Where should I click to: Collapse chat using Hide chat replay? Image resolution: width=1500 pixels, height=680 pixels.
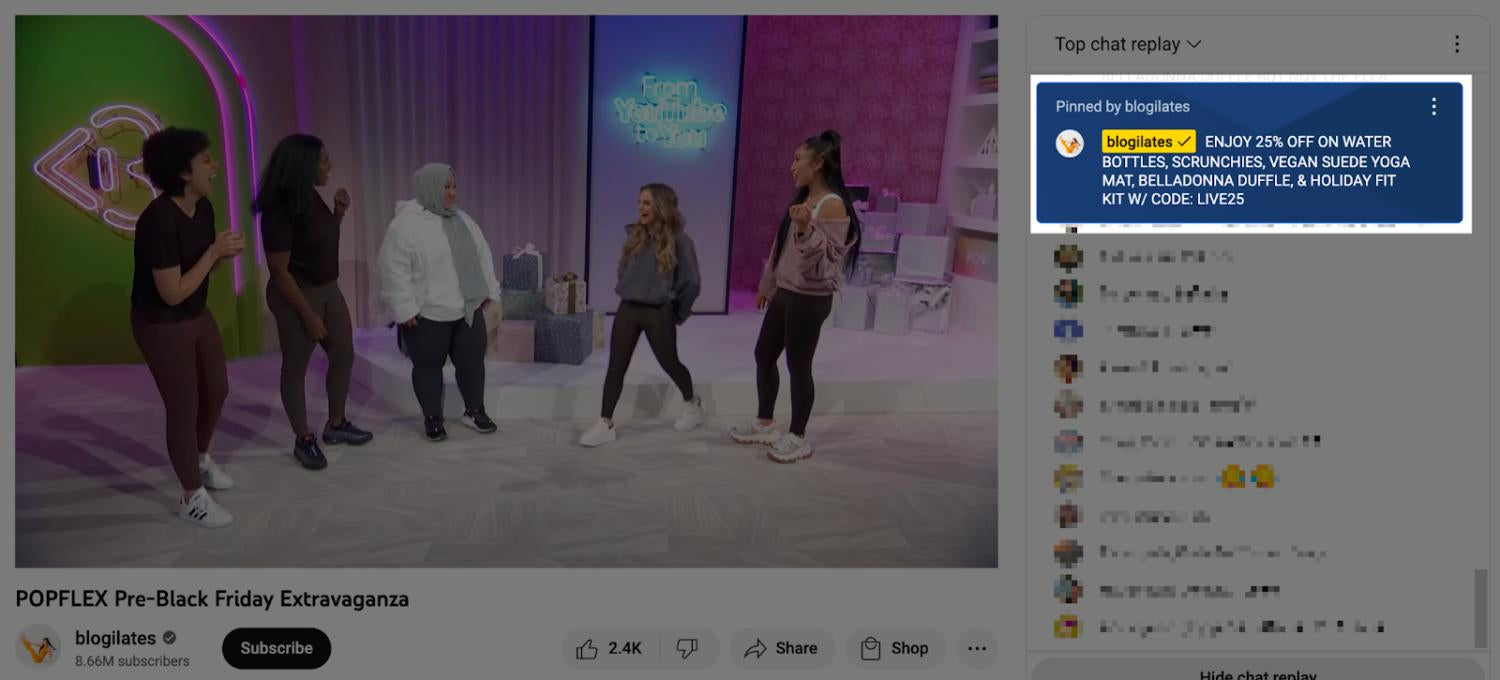[1257, 674]
